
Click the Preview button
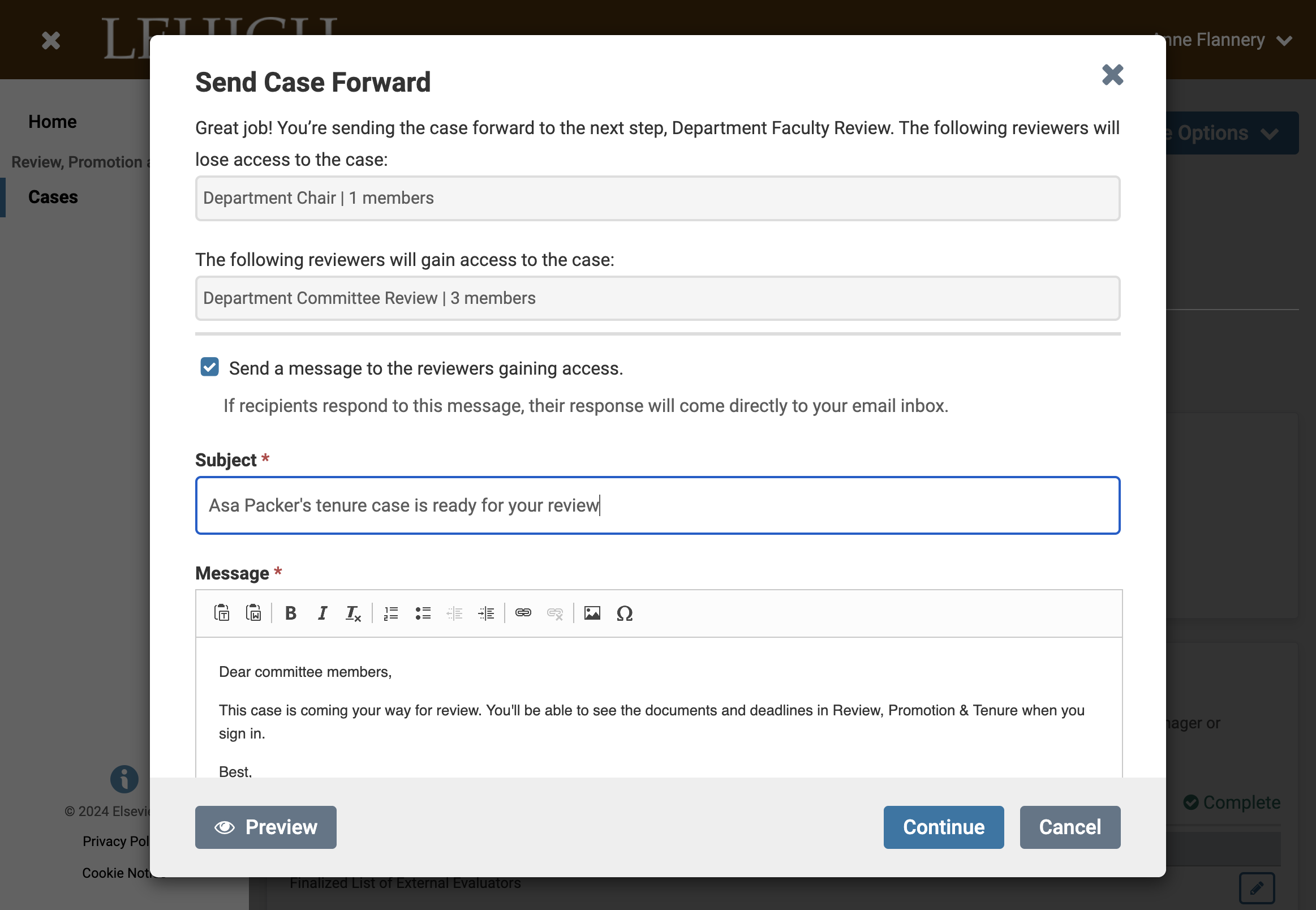tap(265, 827)
